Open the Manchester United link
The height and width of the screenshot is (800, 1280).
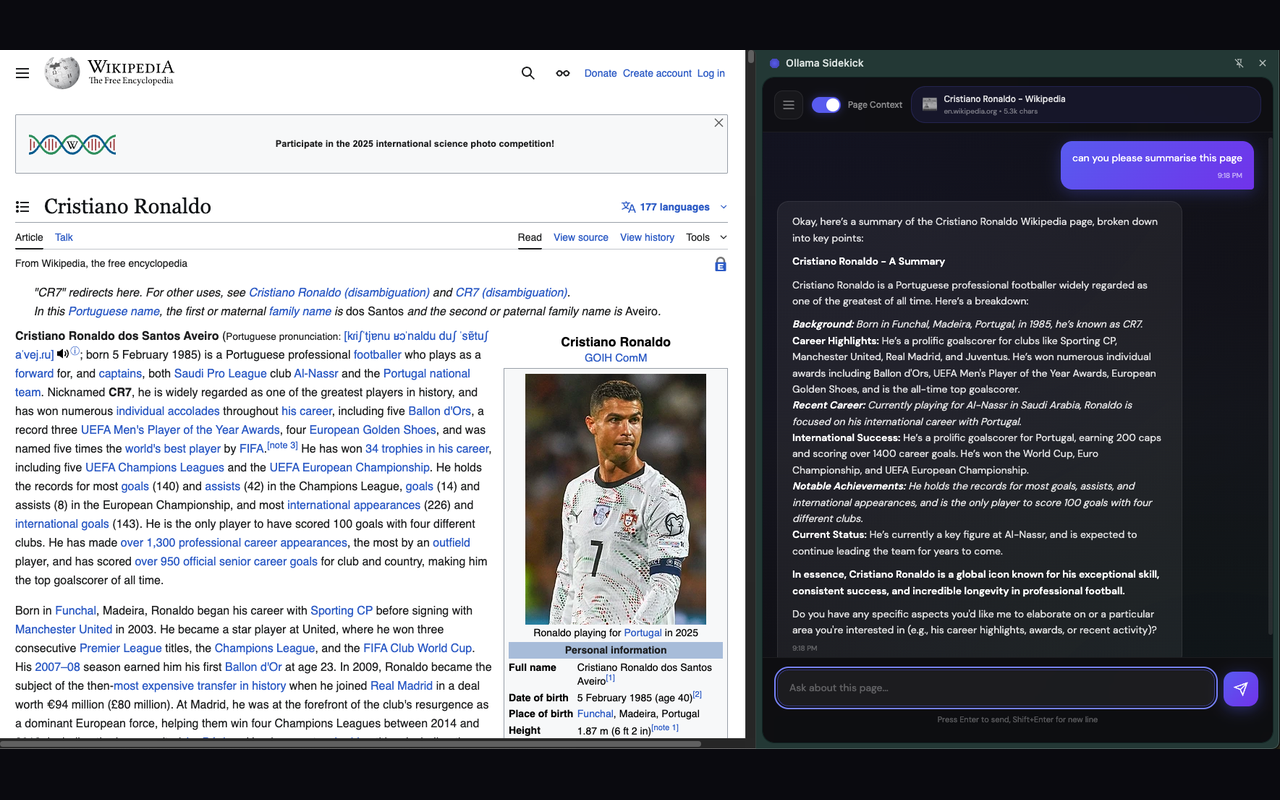pyautogui.click(x=63, y=629)
